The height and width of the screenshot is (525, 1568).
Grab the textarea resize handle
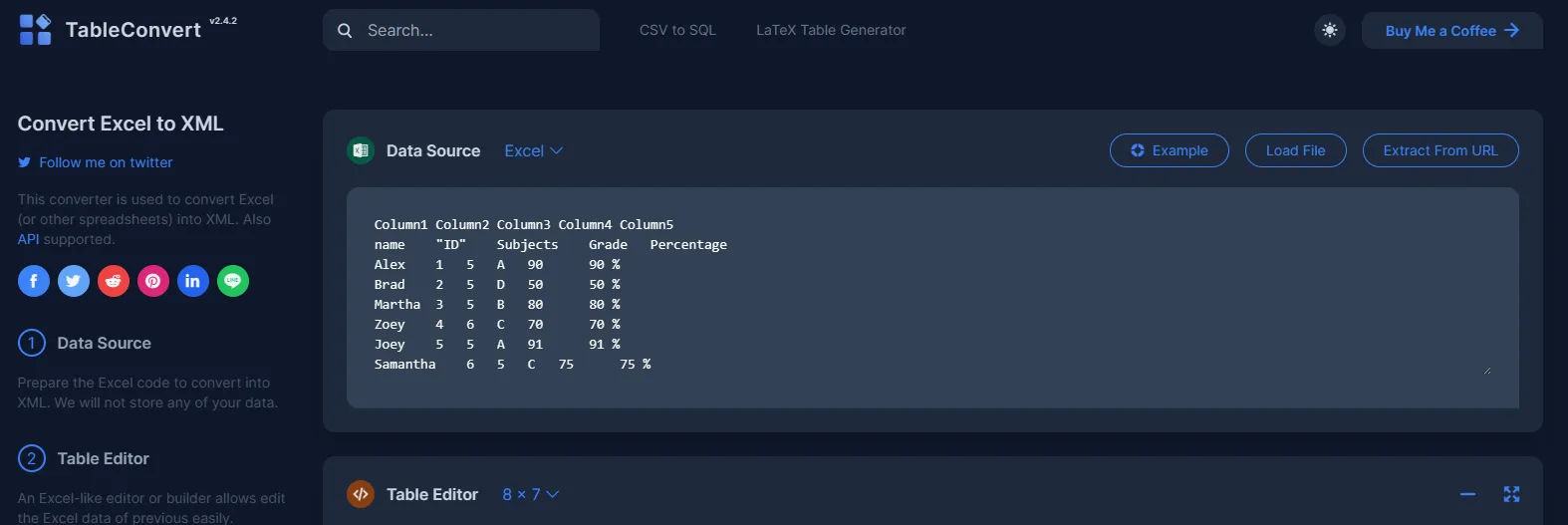click(x=1487, y=370)
